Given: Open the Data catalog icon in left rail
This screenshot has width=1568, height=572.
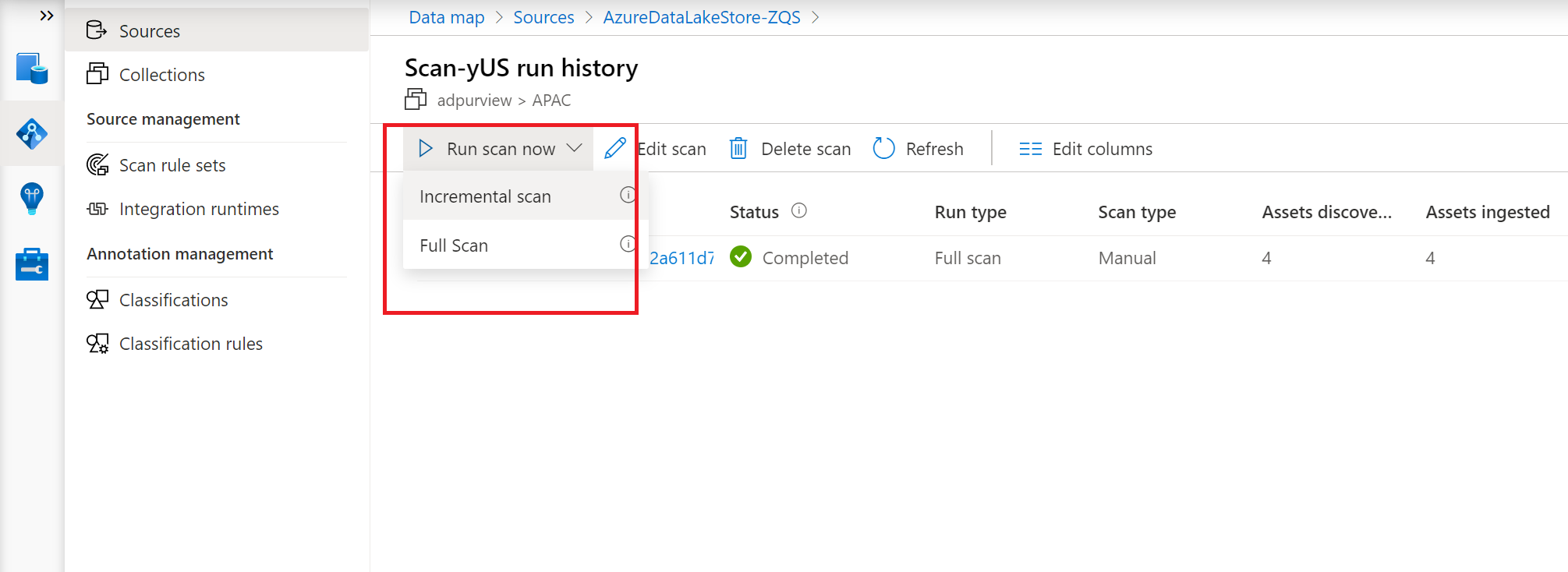Looking at the screenshot, I should coord(32,69).
